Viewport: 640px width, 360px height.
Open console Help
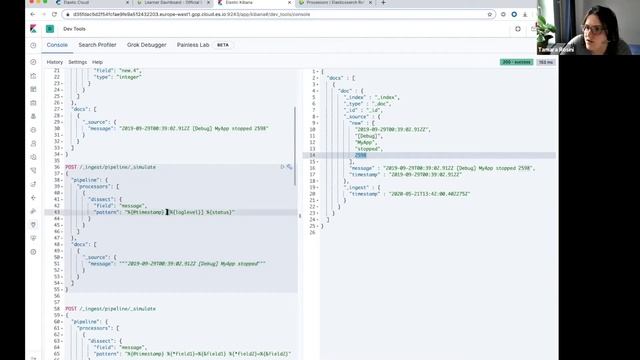(97, 62)
